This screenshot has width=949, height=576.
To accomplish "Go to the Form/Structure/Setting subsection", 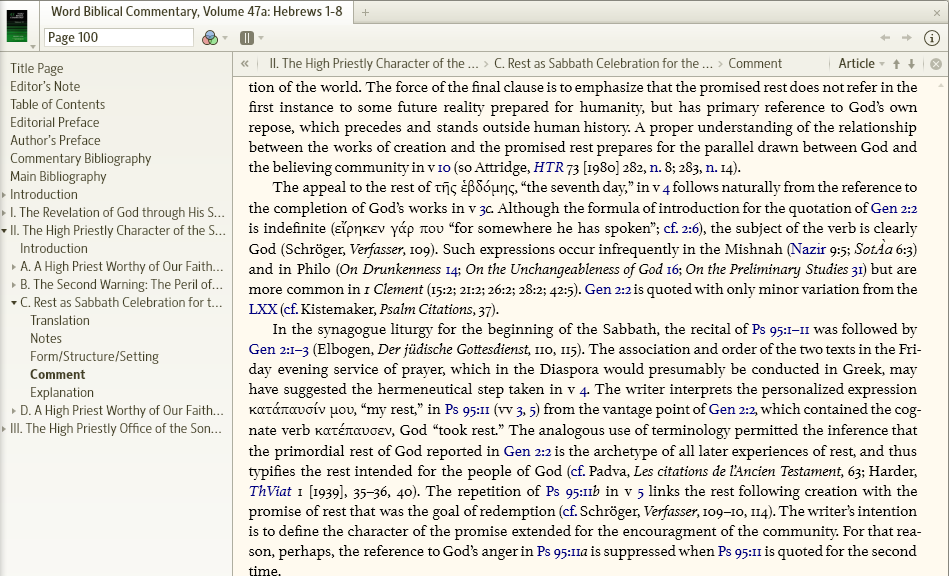I will coord(94,356).
